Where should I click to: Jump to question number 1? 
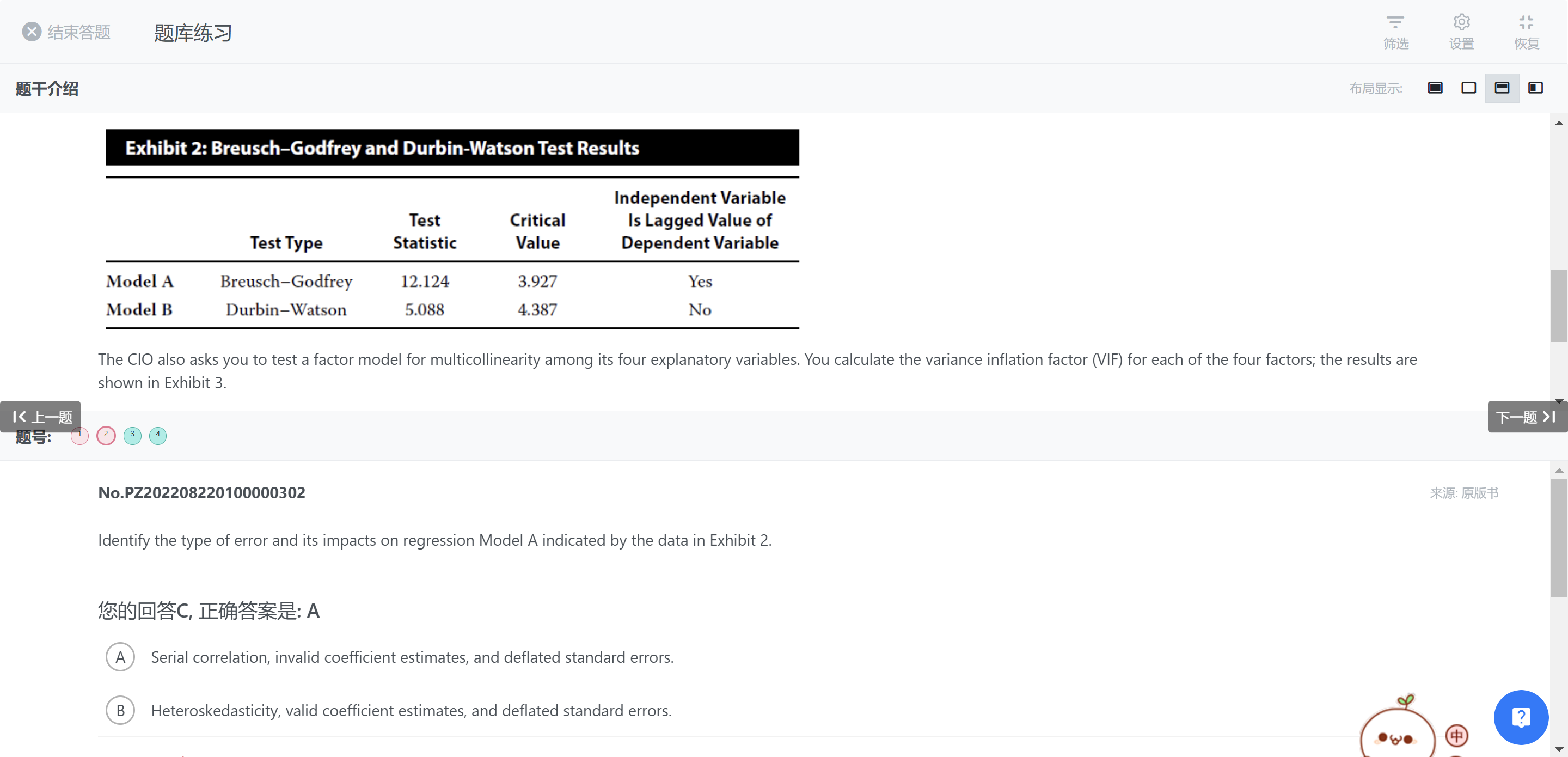[x=79, y=436]
